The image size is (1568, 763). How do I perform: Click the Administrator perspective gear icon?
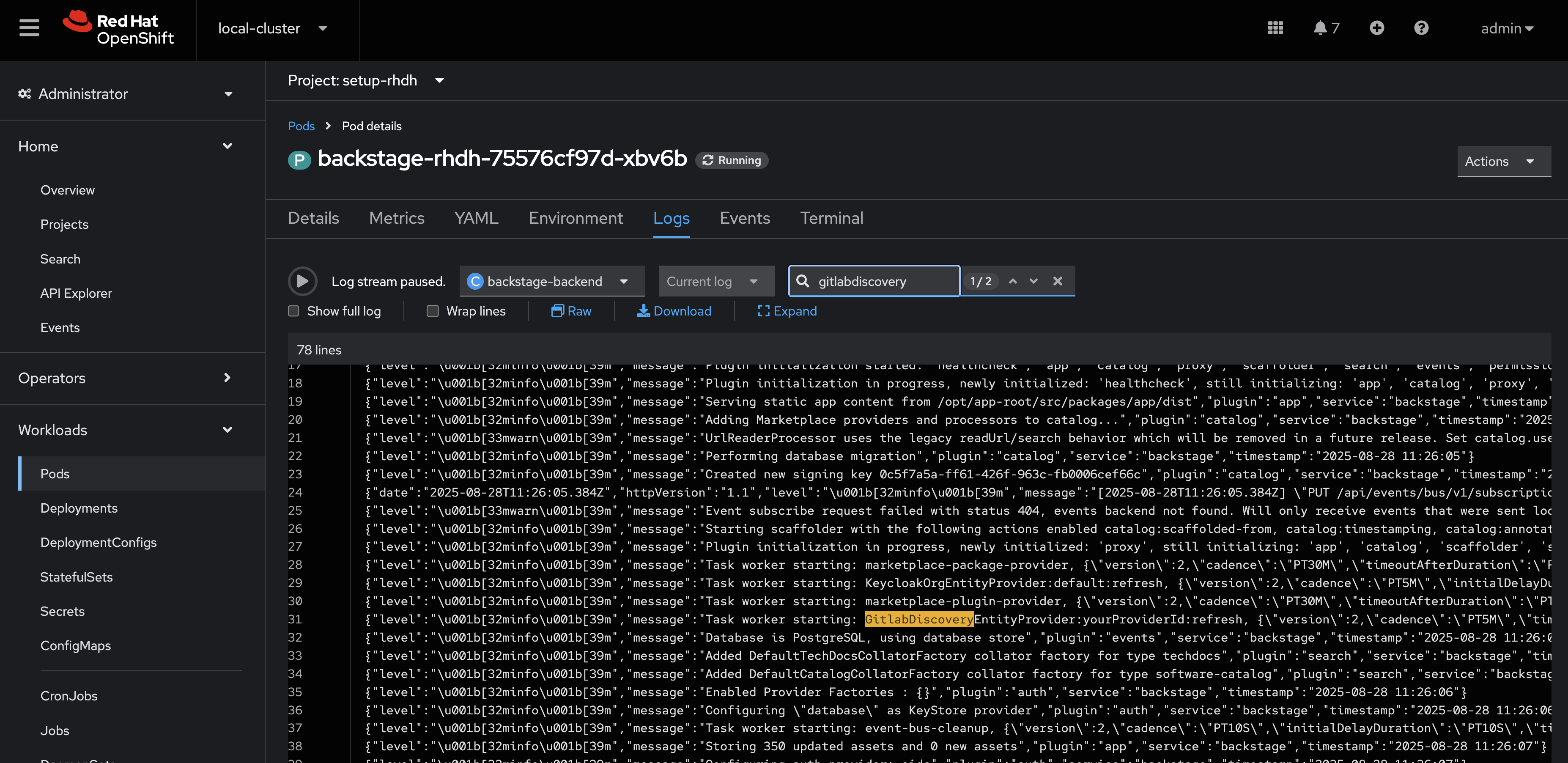25,94
